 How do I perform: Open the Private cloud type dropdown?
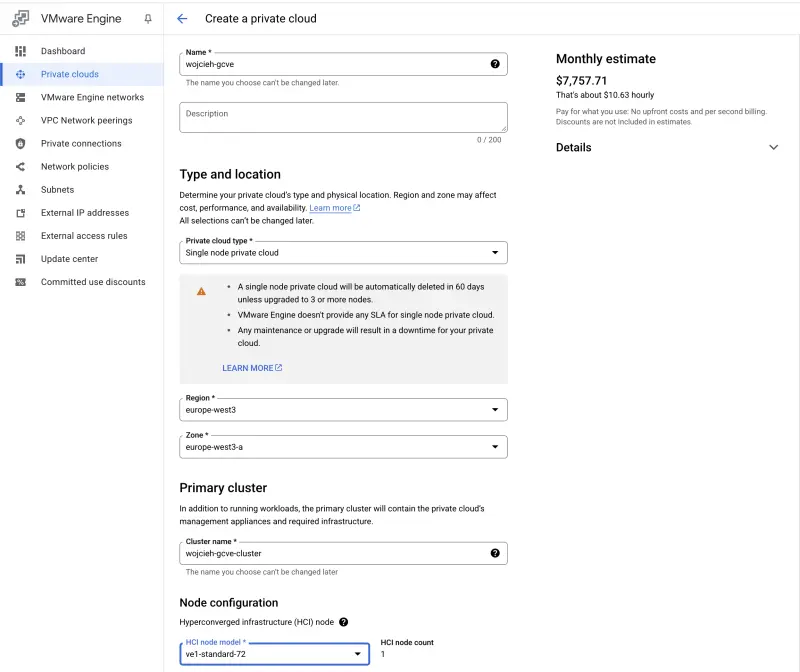coord(343,253)
